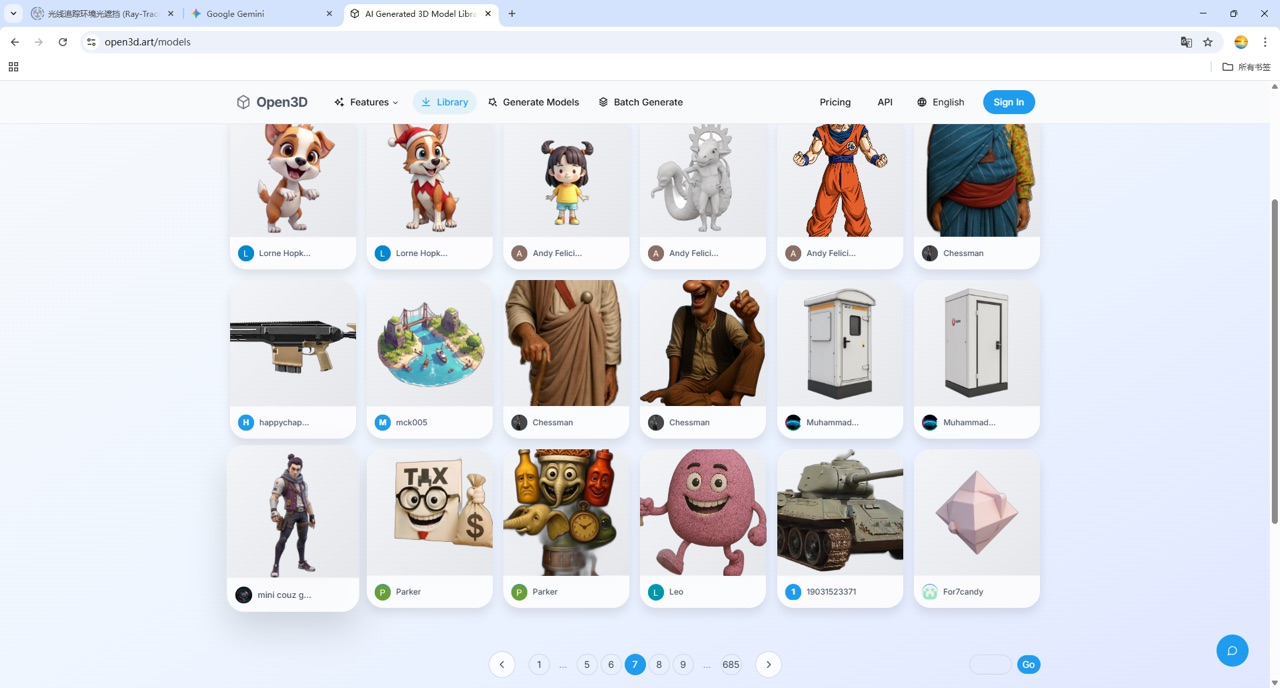Open the island bridge model by mck005
This screenshot has height=688, width=1280.
point(430,343)
